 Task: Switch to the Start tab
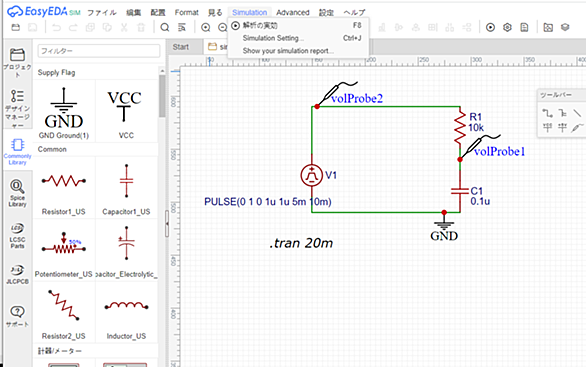pos(181,47)
